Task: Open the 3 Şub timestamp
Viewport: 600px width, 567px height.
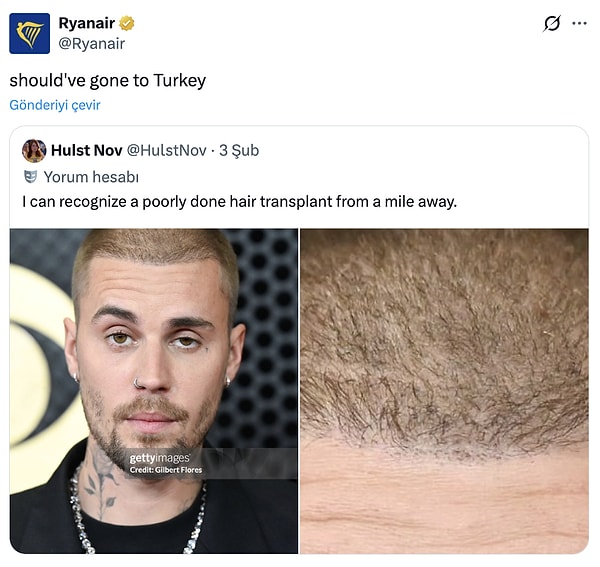Action: pos(239,150)
